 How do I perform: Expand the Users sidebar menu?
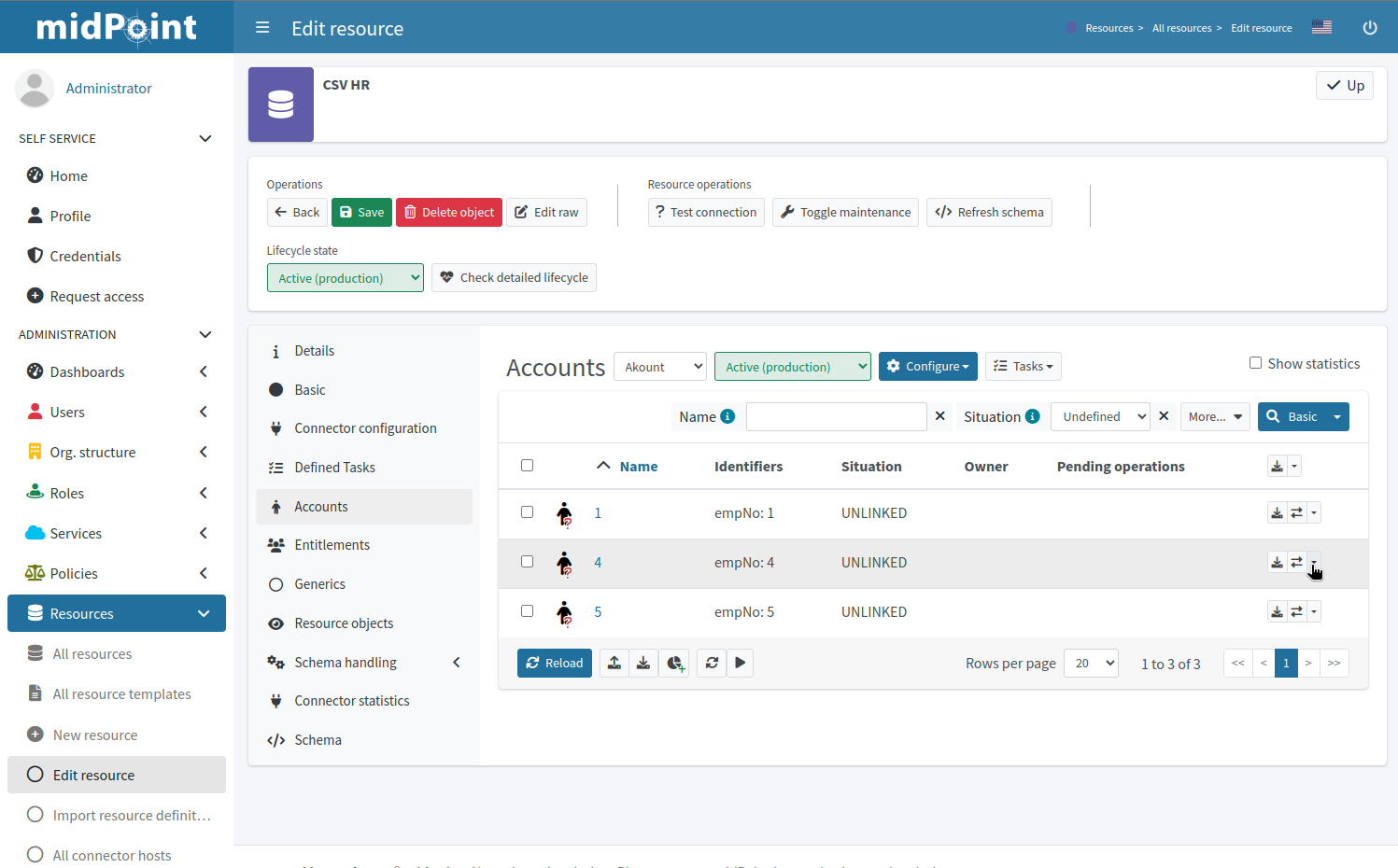pos(116,412)
